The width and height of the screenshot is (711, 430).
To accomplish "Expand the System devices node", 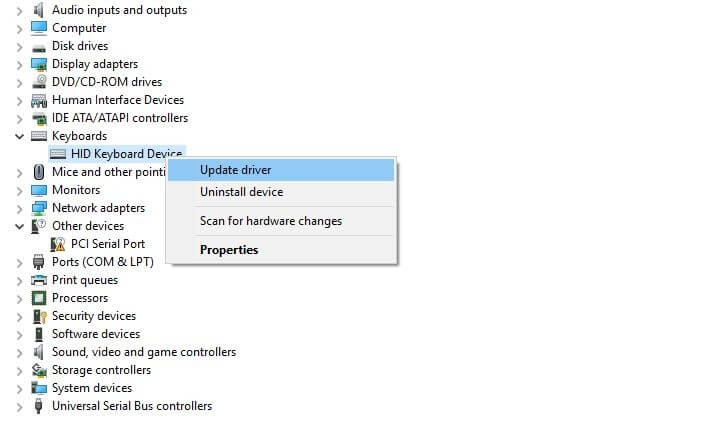I will [20, 388].
